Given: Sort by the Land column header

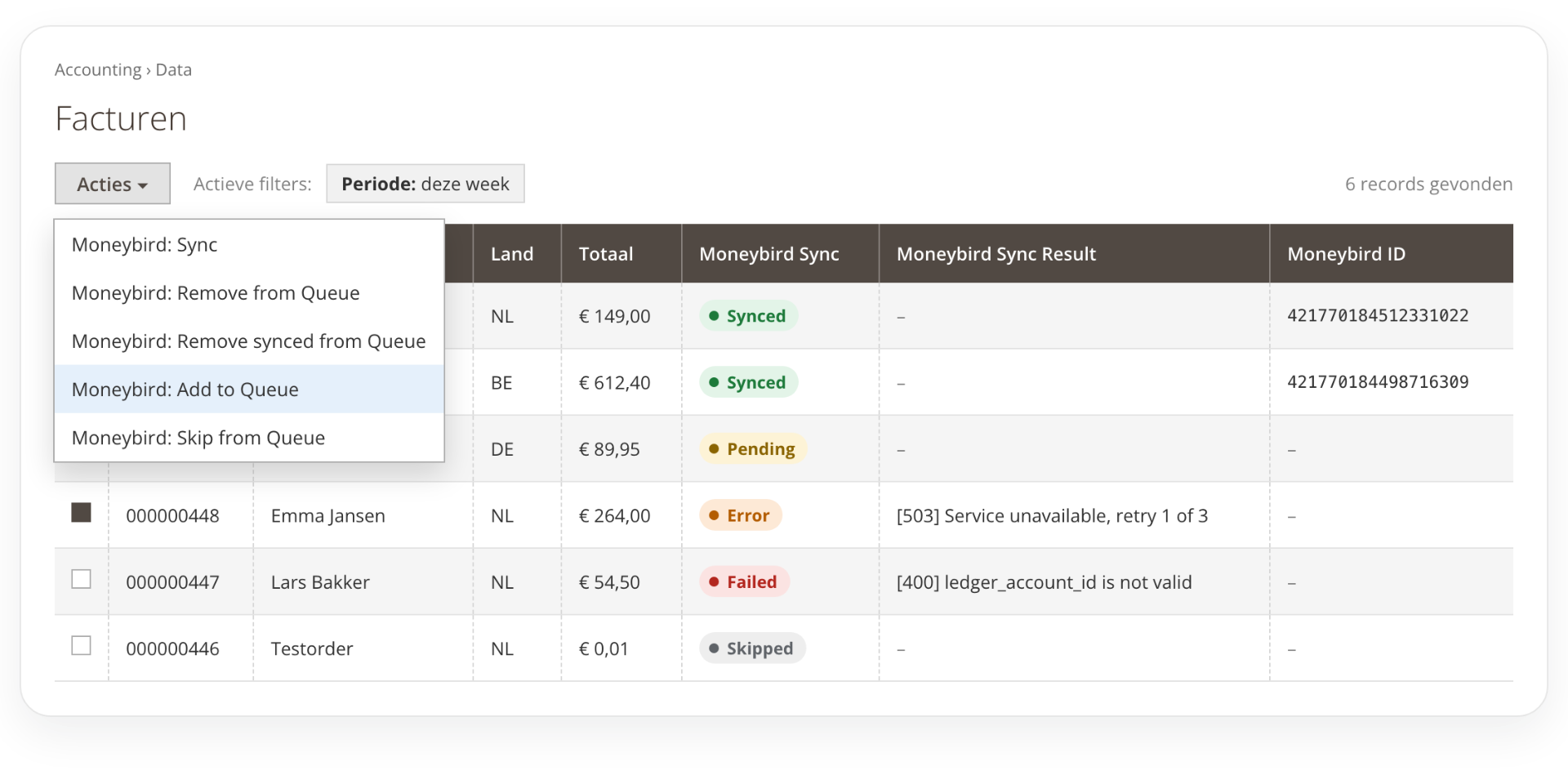Looking at the screenshot, I should point(517,254).
